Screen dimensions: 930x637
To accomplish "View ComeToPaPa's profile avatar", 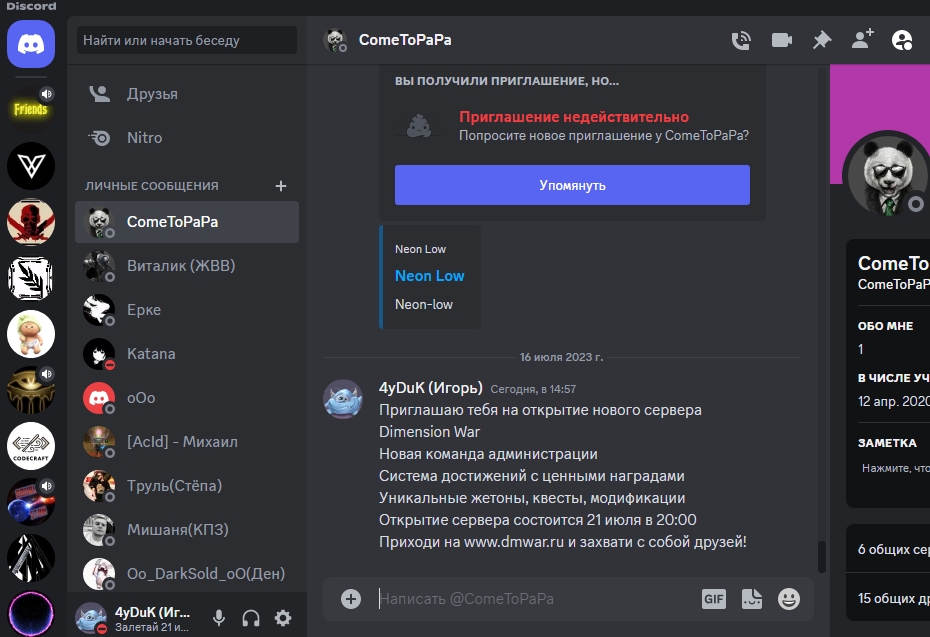I will [x=888, y=176].
